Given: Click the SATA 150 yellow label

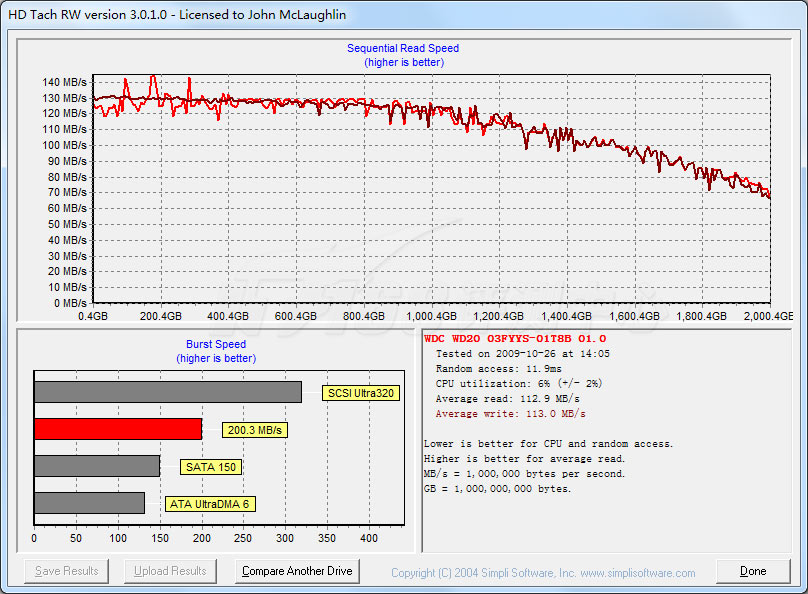Looking at the screenshot, I should pos(212,467).
